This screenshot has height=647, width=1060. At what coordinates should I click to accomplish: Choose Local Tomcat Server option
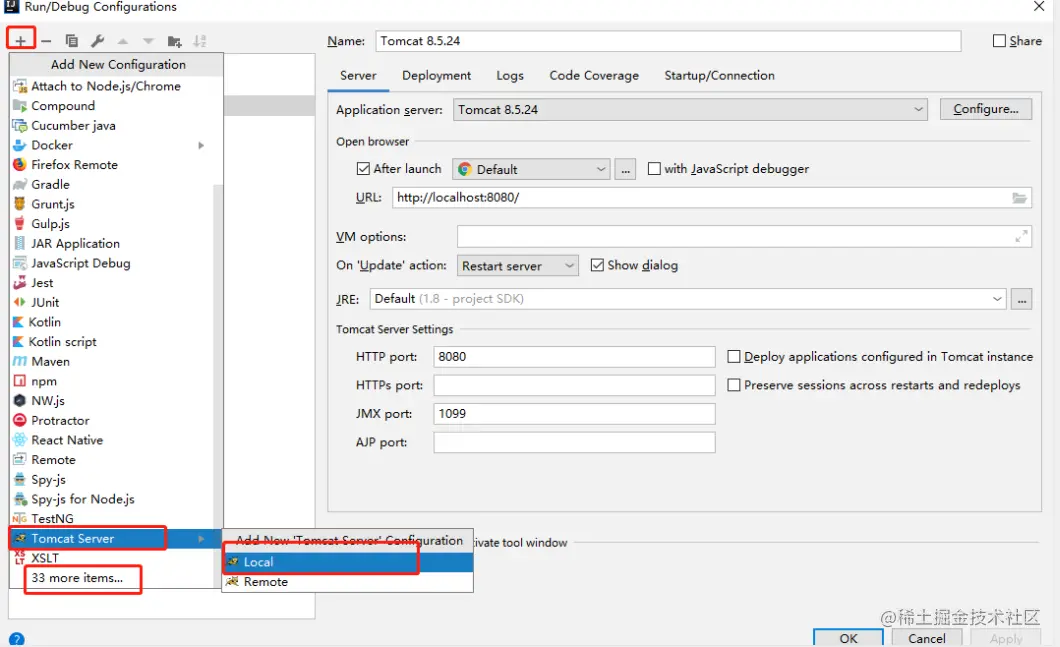coord(347,562)
